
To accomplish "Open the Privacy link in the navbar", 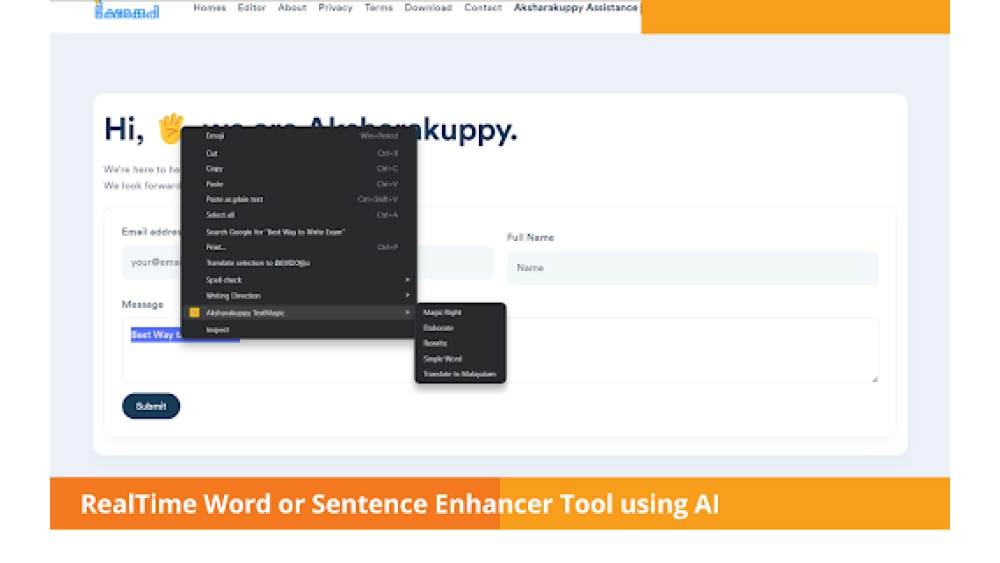I will pyautogui.click(x=335, y=8).
